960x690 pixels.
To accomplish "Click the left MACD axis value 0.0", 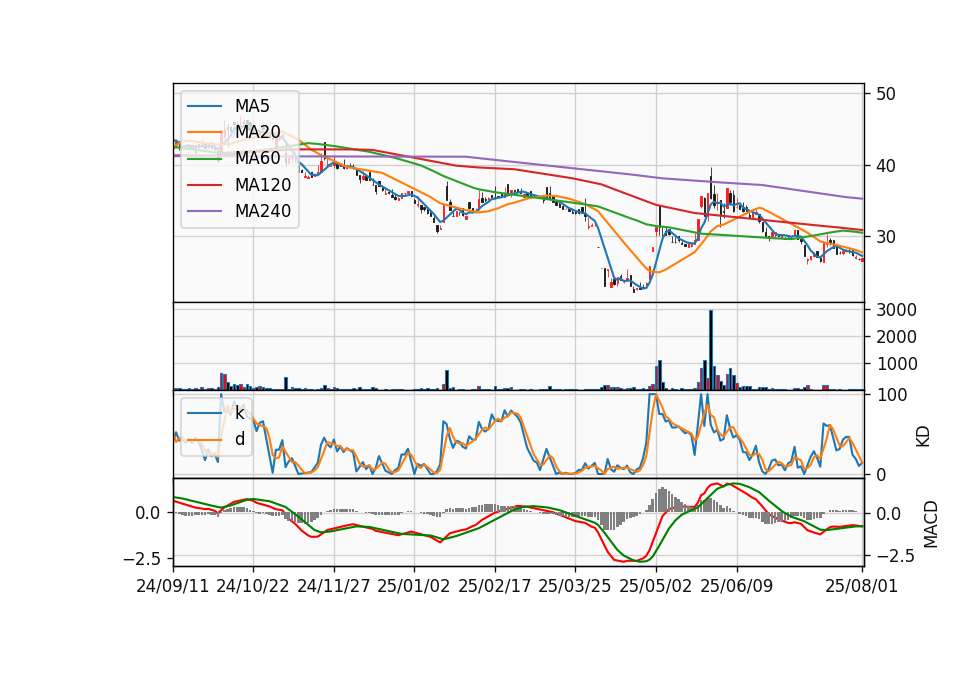I will click(x=148, y=512).
